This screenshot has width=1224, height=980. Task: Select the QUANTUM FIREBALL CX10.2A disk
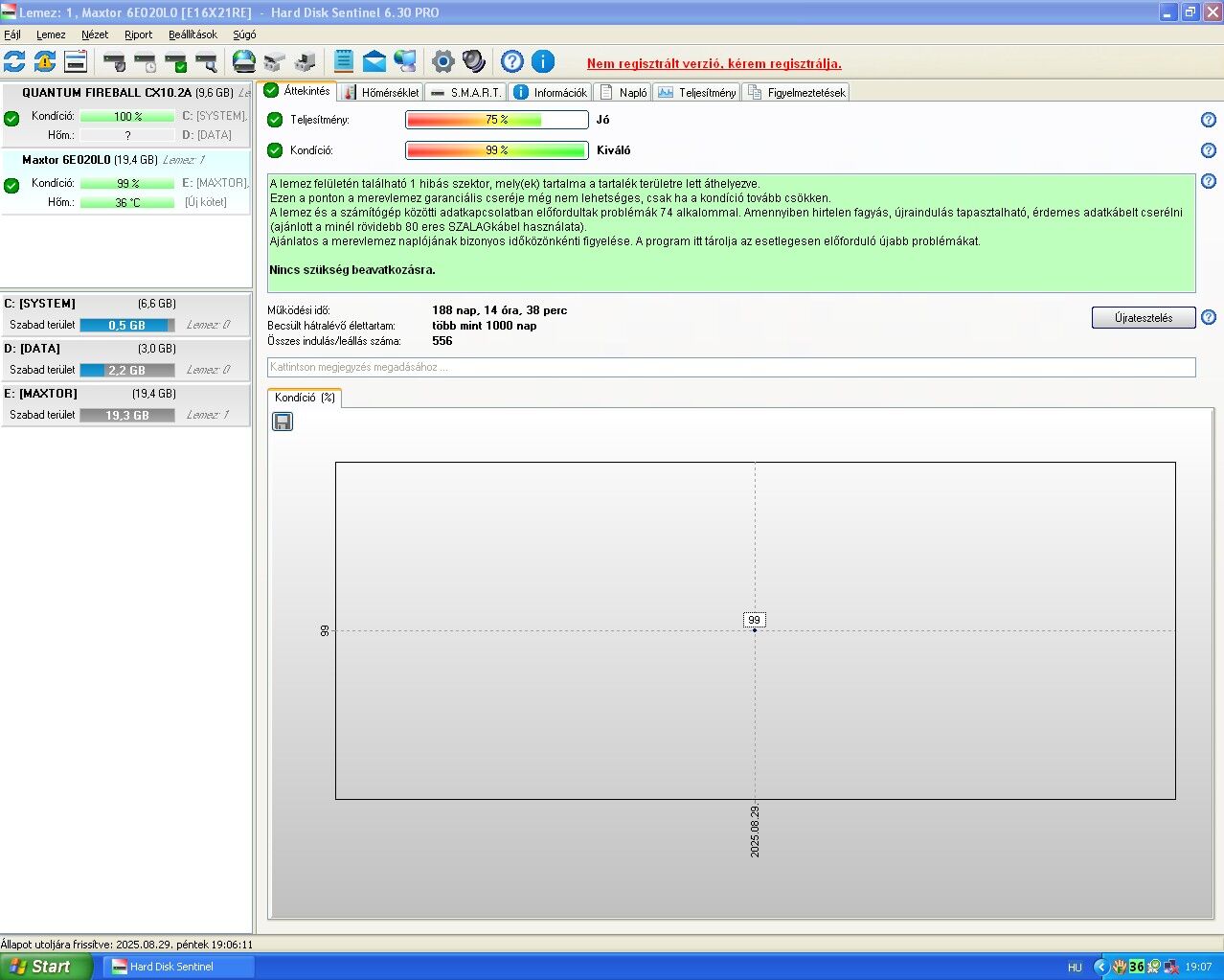coord(125,114)
